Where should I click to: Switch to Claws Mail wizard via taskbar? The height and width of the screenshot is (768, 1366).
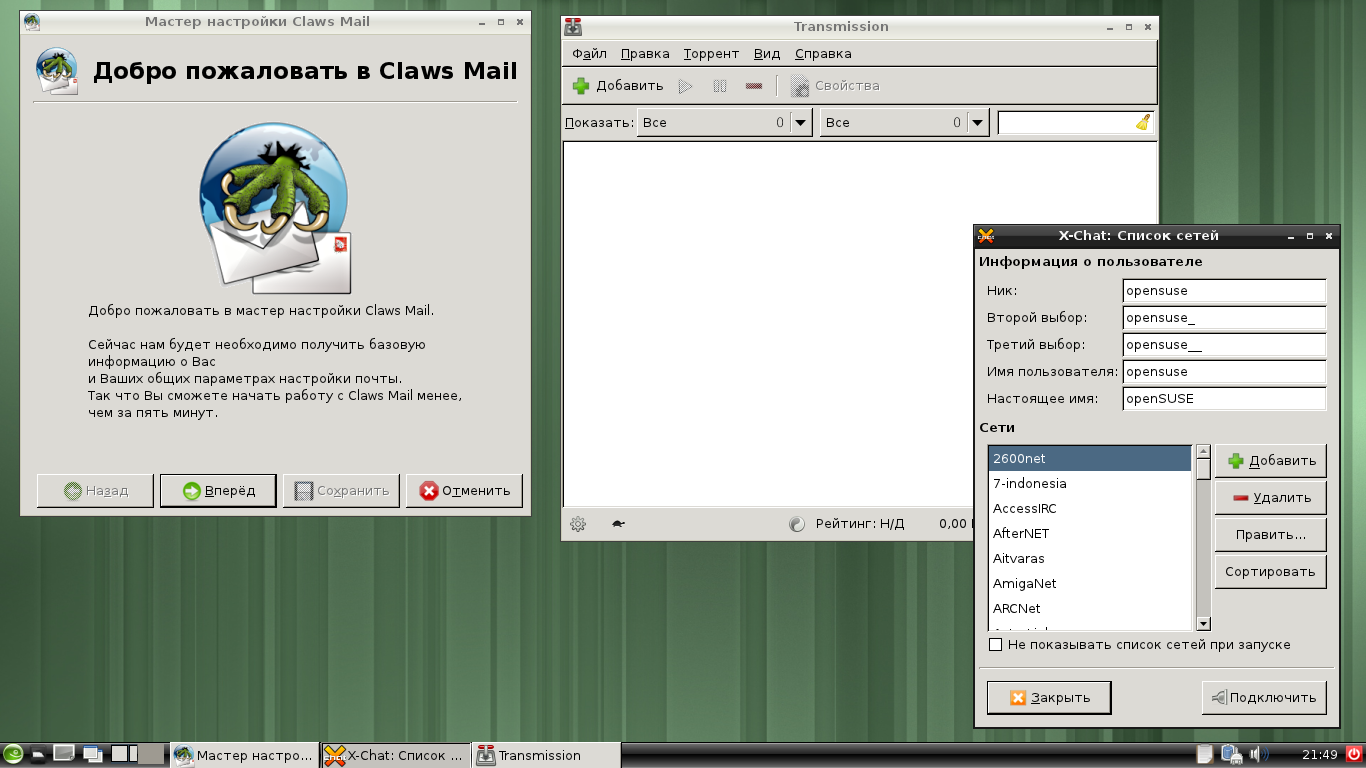click(244, 755)
